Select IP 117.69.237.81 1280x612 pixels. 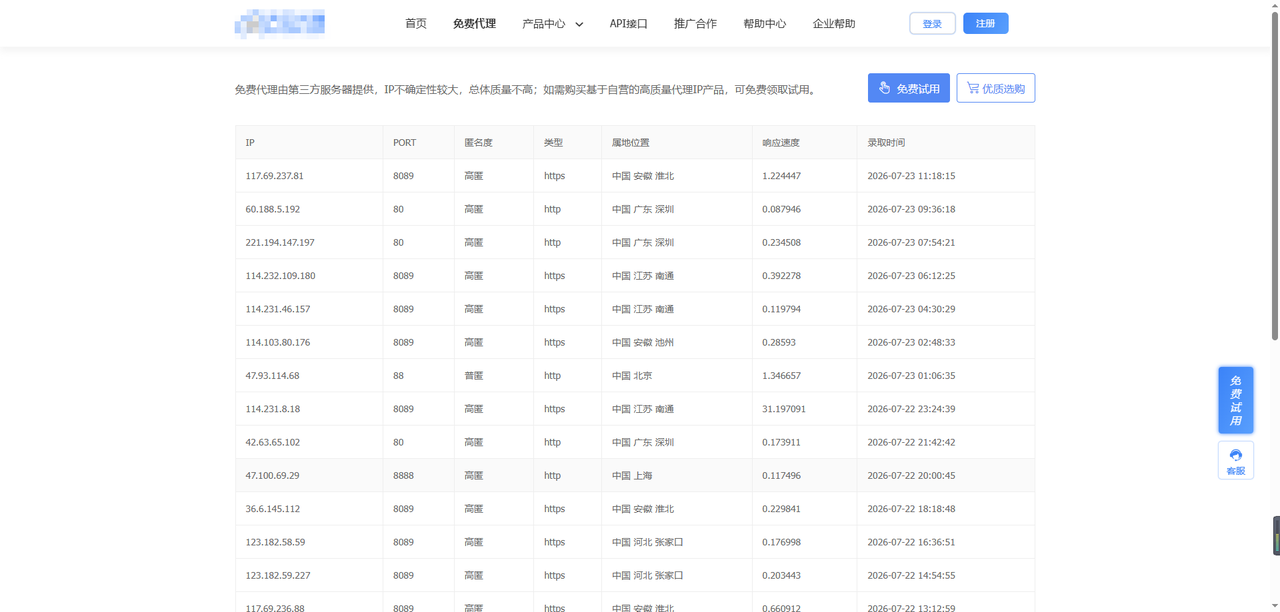tap(275, 176)
